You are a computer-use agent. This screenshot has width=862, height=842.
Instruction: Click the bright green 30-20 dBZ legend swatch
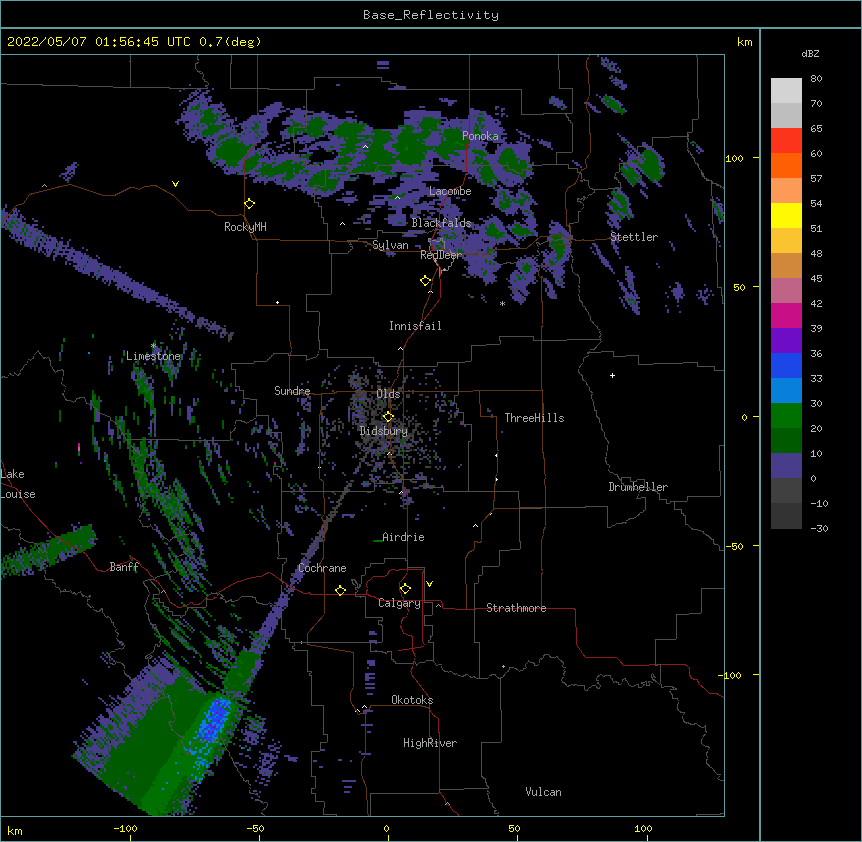786,416
